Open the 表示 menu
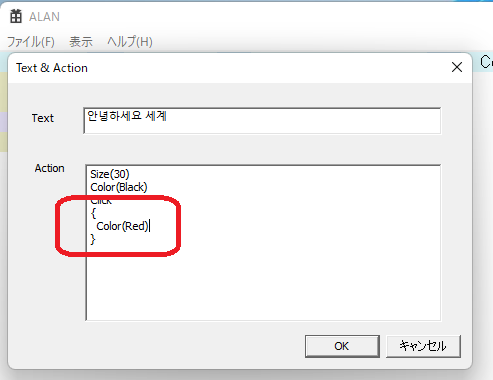This screenshot has height=380, width=493. [x=81, y=42]
